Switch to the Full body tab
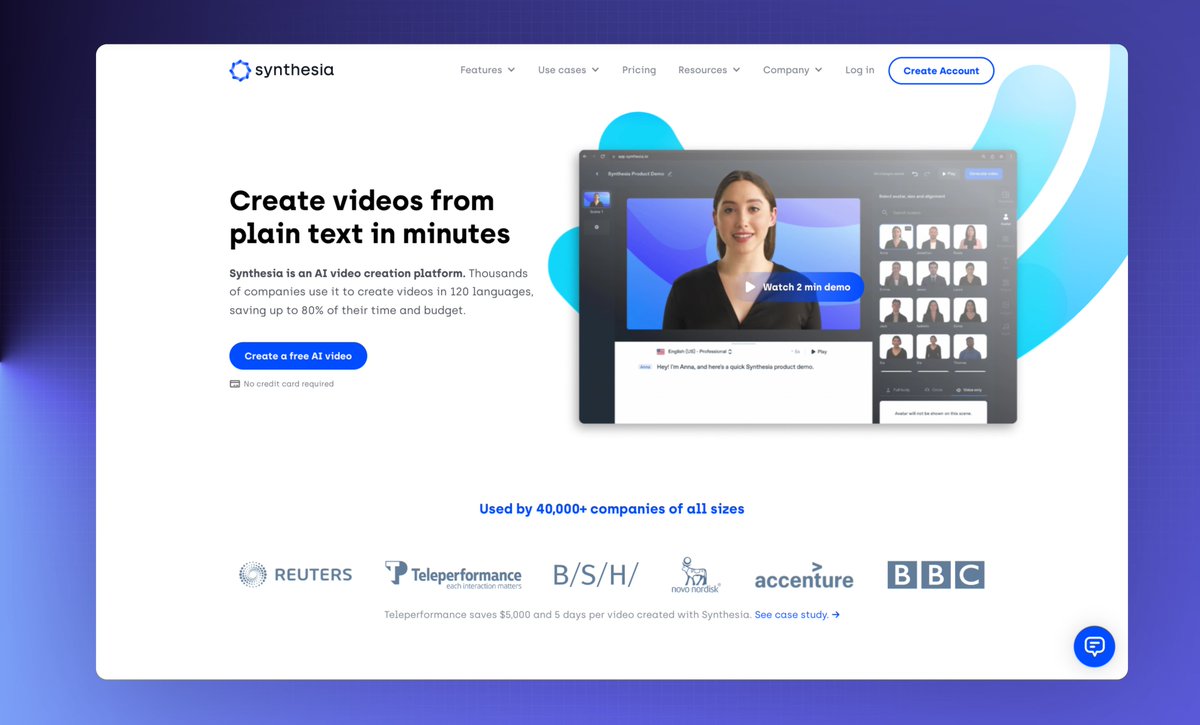This screenshot has height=725, width=1200. [x=899, y=390]
